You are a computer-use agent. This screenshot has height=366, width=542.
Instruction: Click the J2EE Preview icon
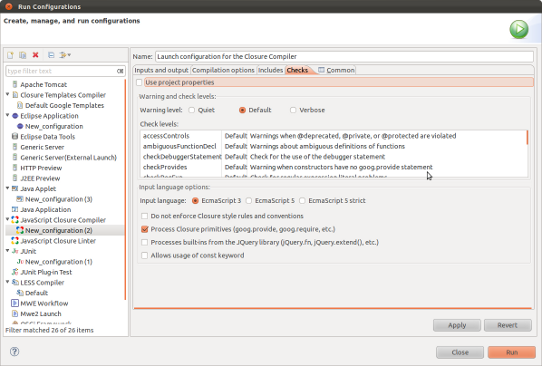point(15,178)
